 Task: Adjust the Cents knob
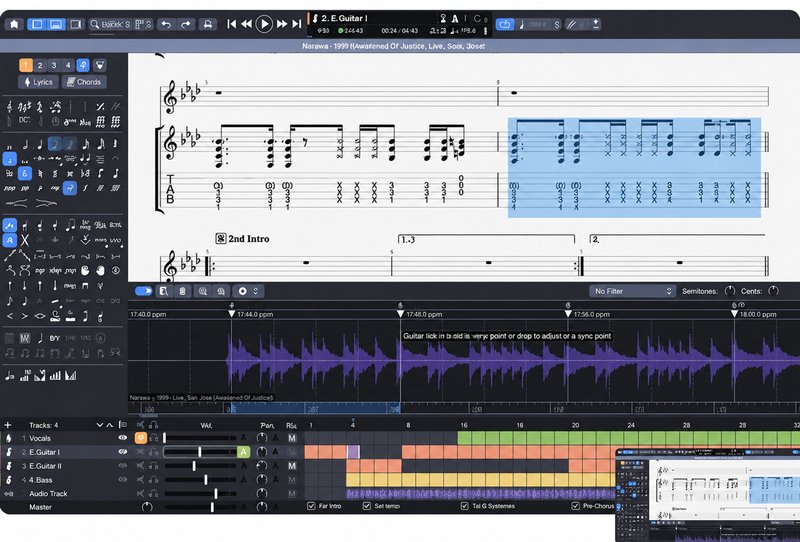coord(773,291)
